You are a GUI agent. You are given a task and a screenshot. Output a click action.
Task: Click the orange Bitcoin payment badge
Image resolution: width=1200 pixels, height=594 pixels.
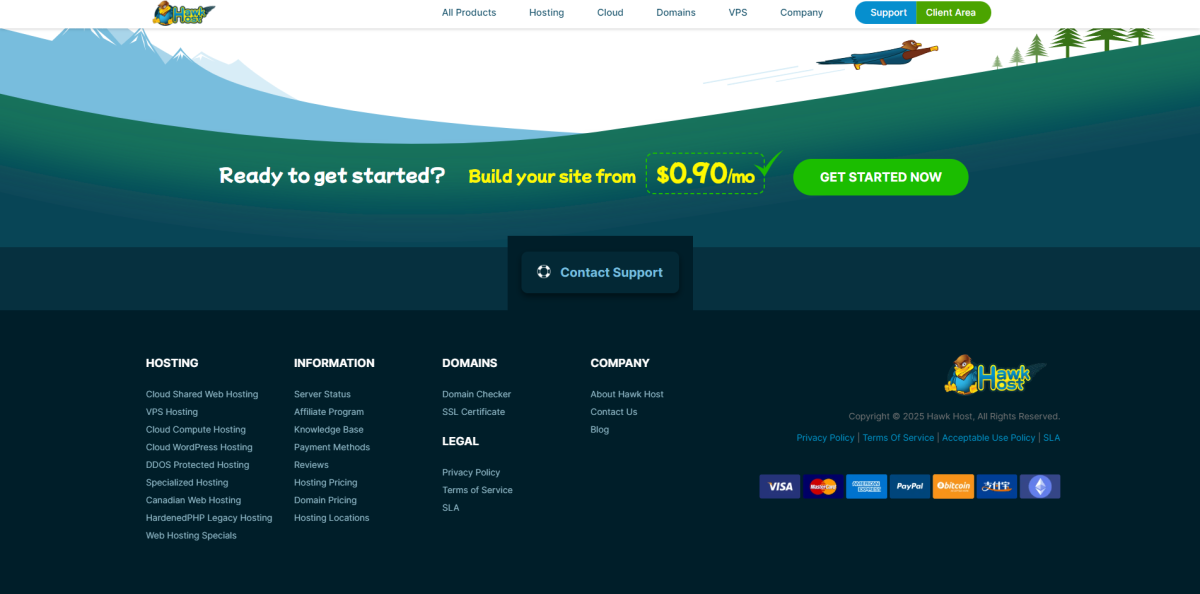click(953, 487)
